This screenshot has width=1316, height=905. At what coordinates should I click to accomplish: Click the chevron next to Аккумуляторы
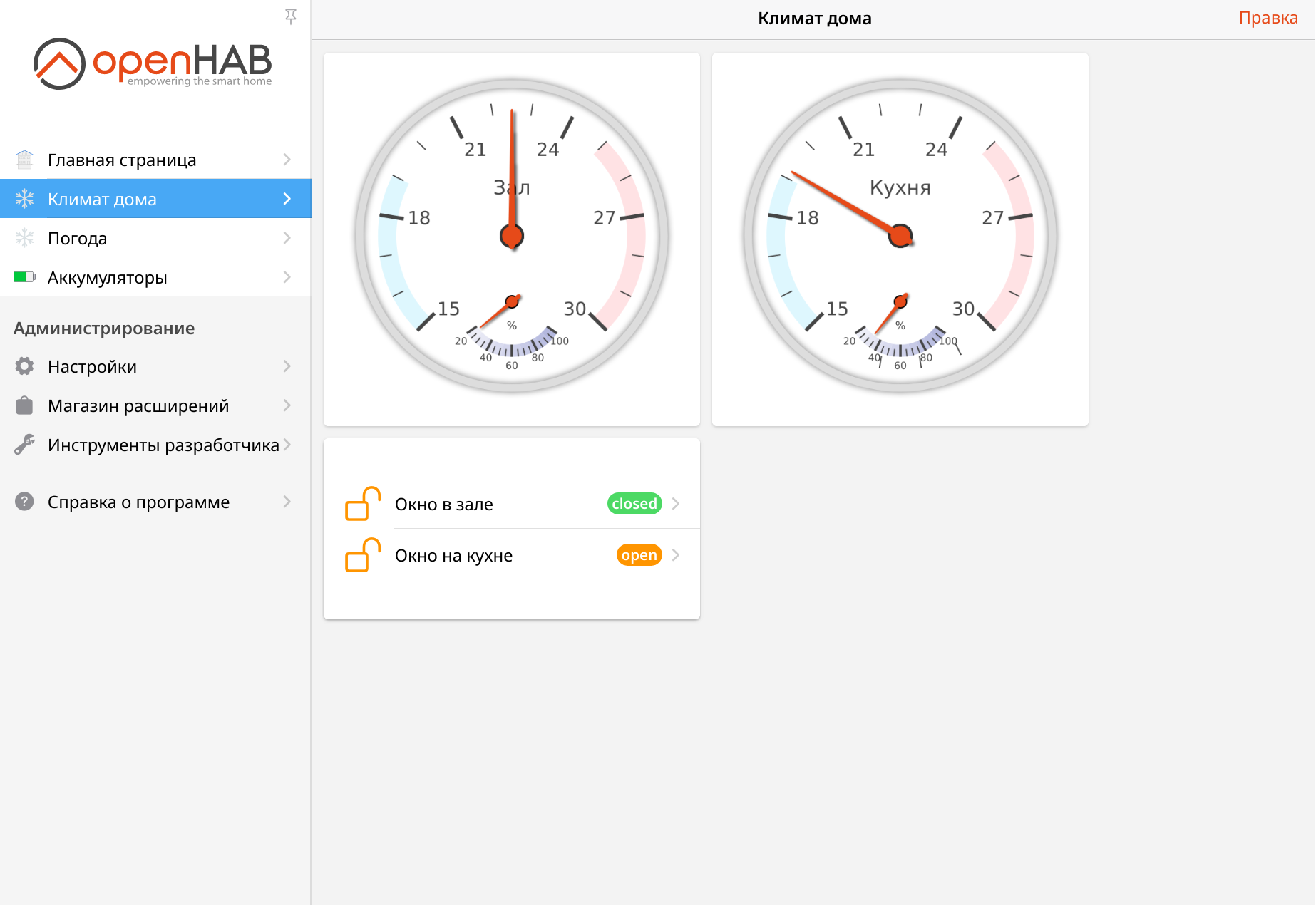coord(287,277)
